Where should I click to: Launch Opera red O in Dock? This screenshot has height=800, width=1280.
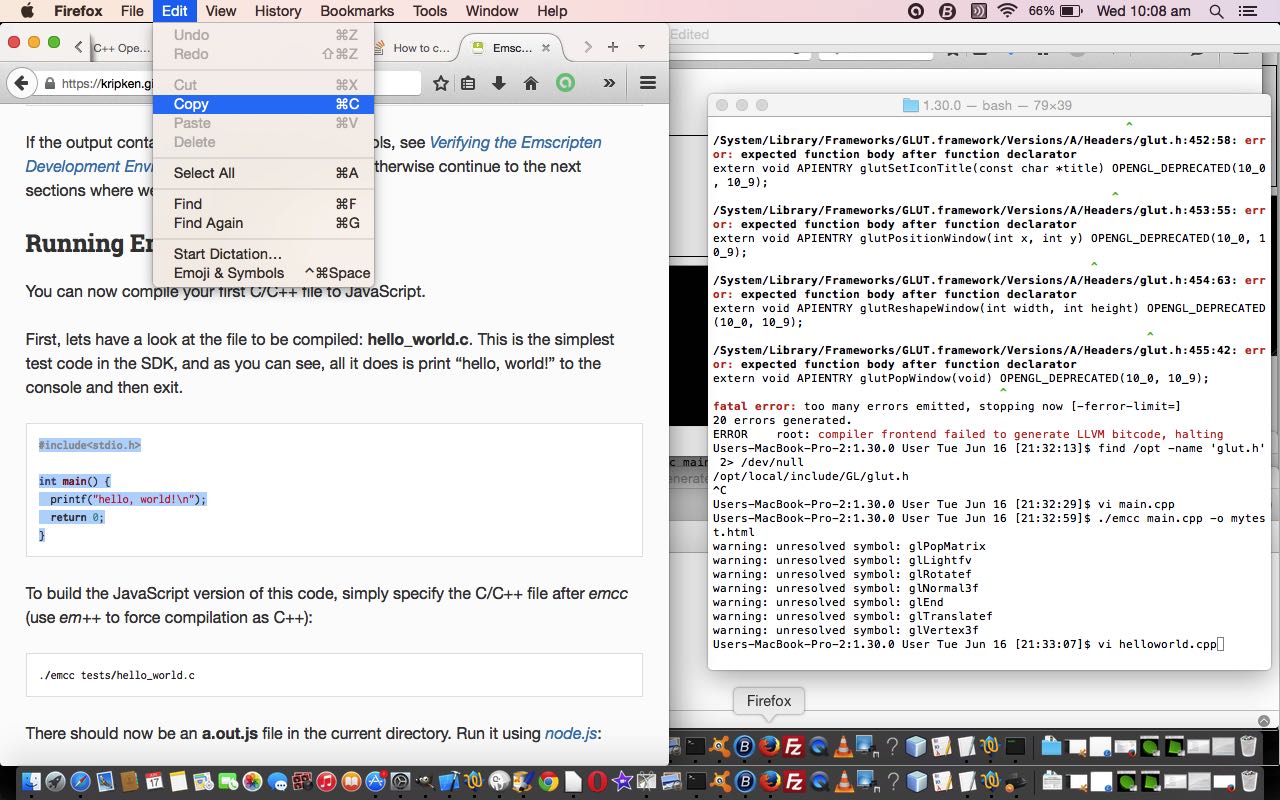click(597, 781)
